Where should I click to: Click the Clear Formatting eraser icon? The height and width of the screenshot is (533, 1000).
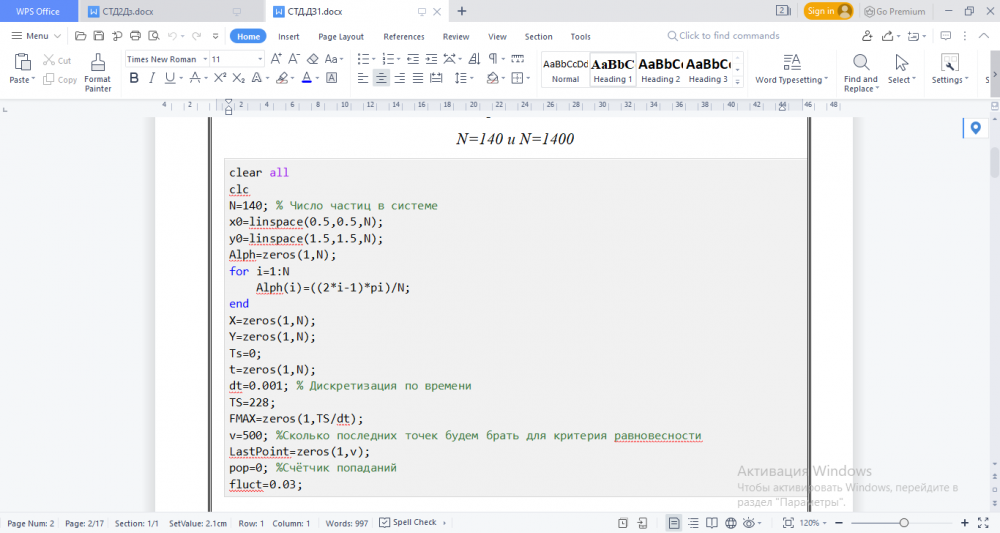(x=312, y=59)
